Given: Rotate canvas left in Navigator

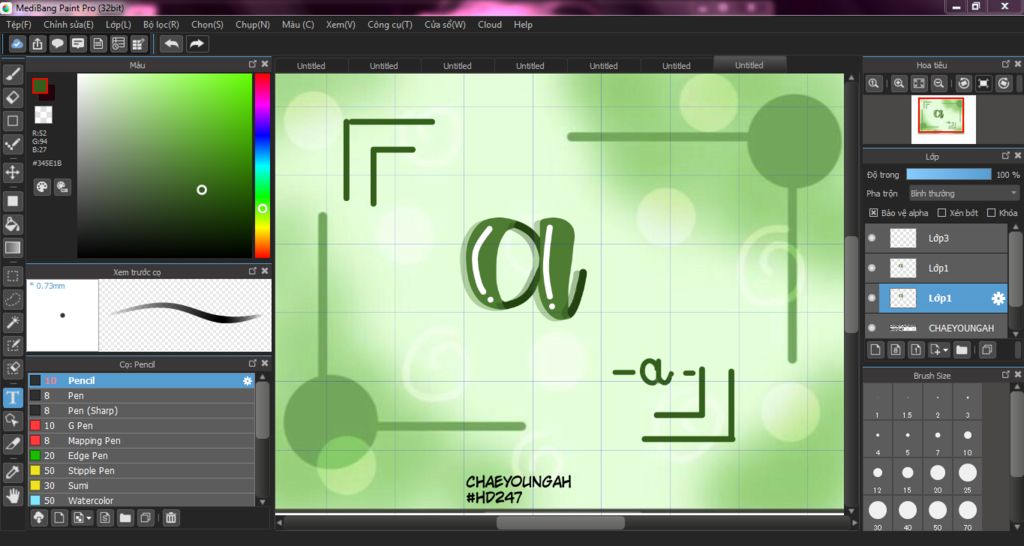Looking at the screenshot, I should point(963,84).
